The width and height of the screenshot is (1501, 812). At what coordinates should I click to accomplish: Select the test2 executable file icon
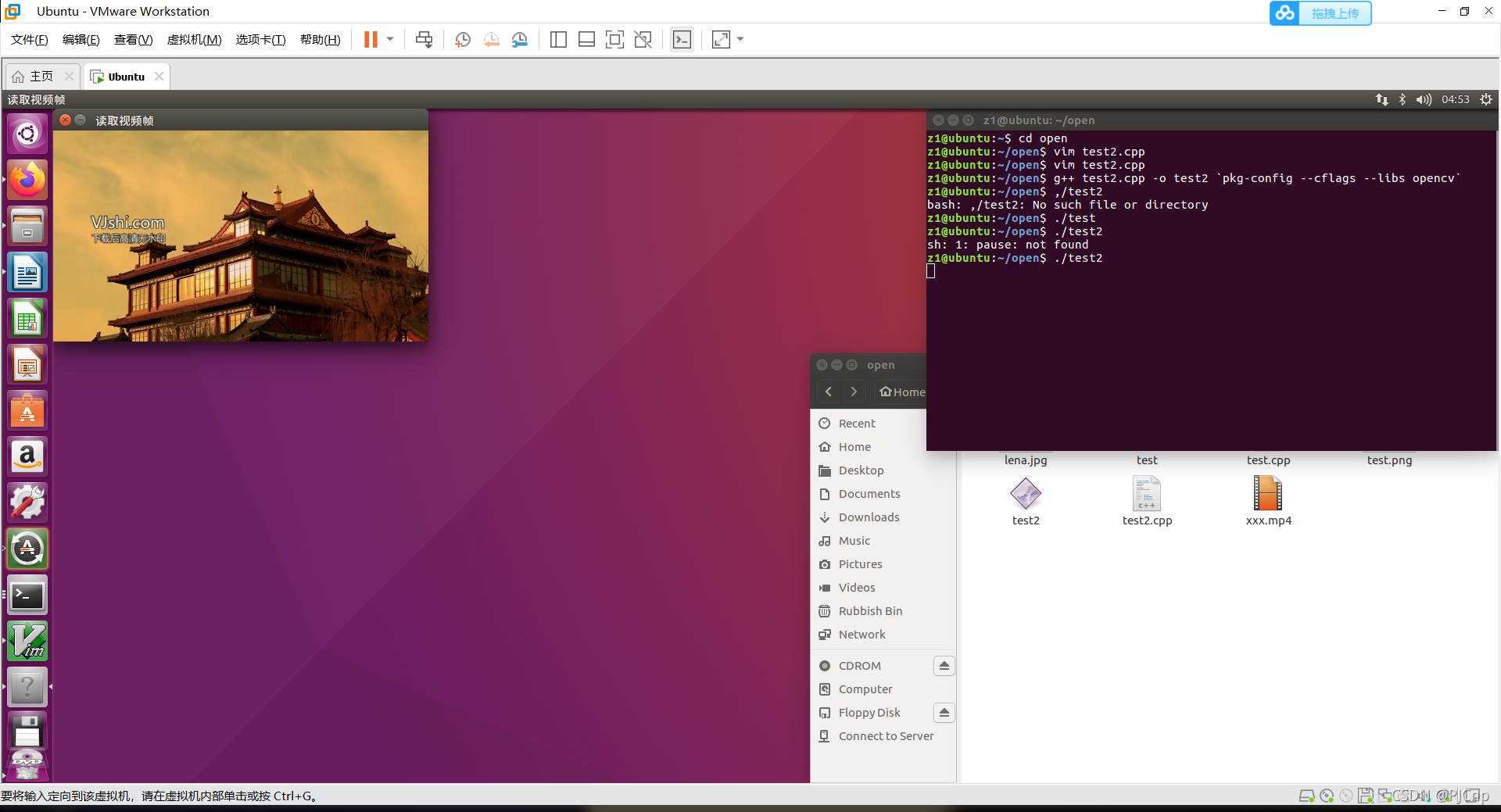(1026, 494)
